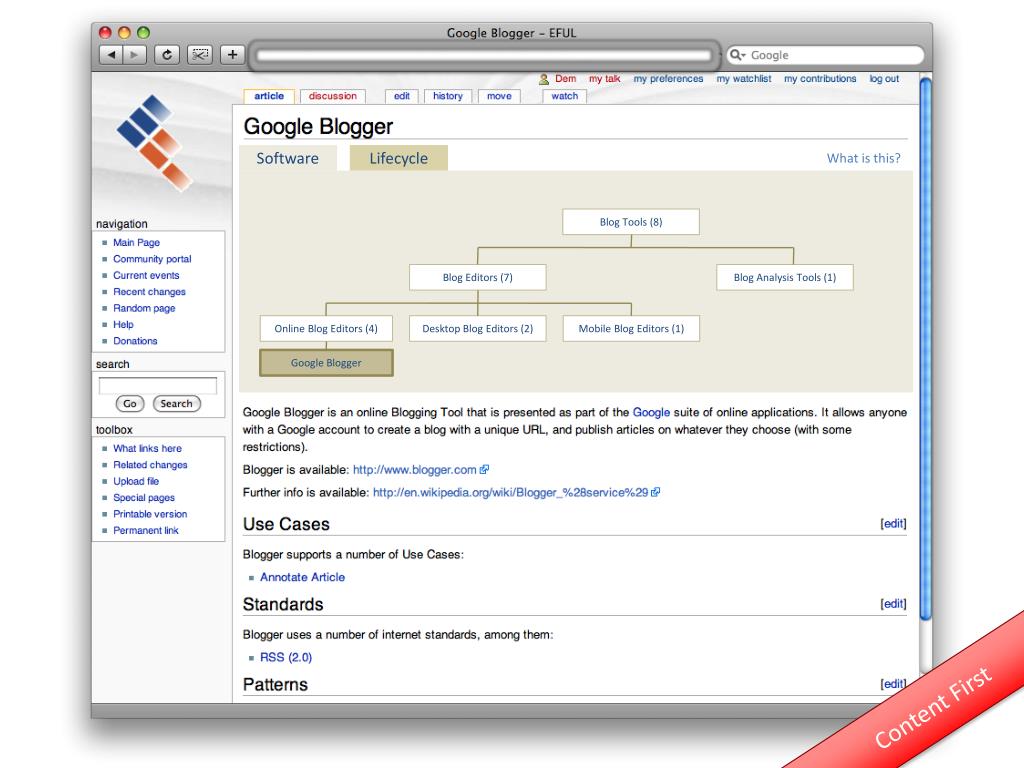Click the Blog Tools (8) node

(x=631, y=222)
